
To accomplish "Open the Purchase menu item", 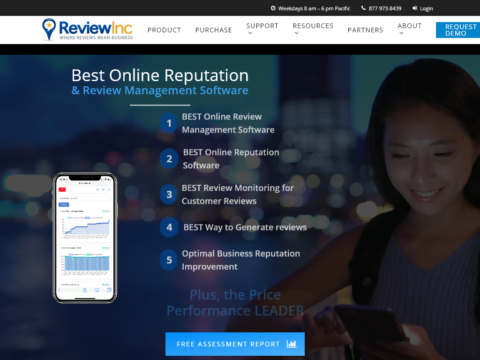I will coord(213,30).
